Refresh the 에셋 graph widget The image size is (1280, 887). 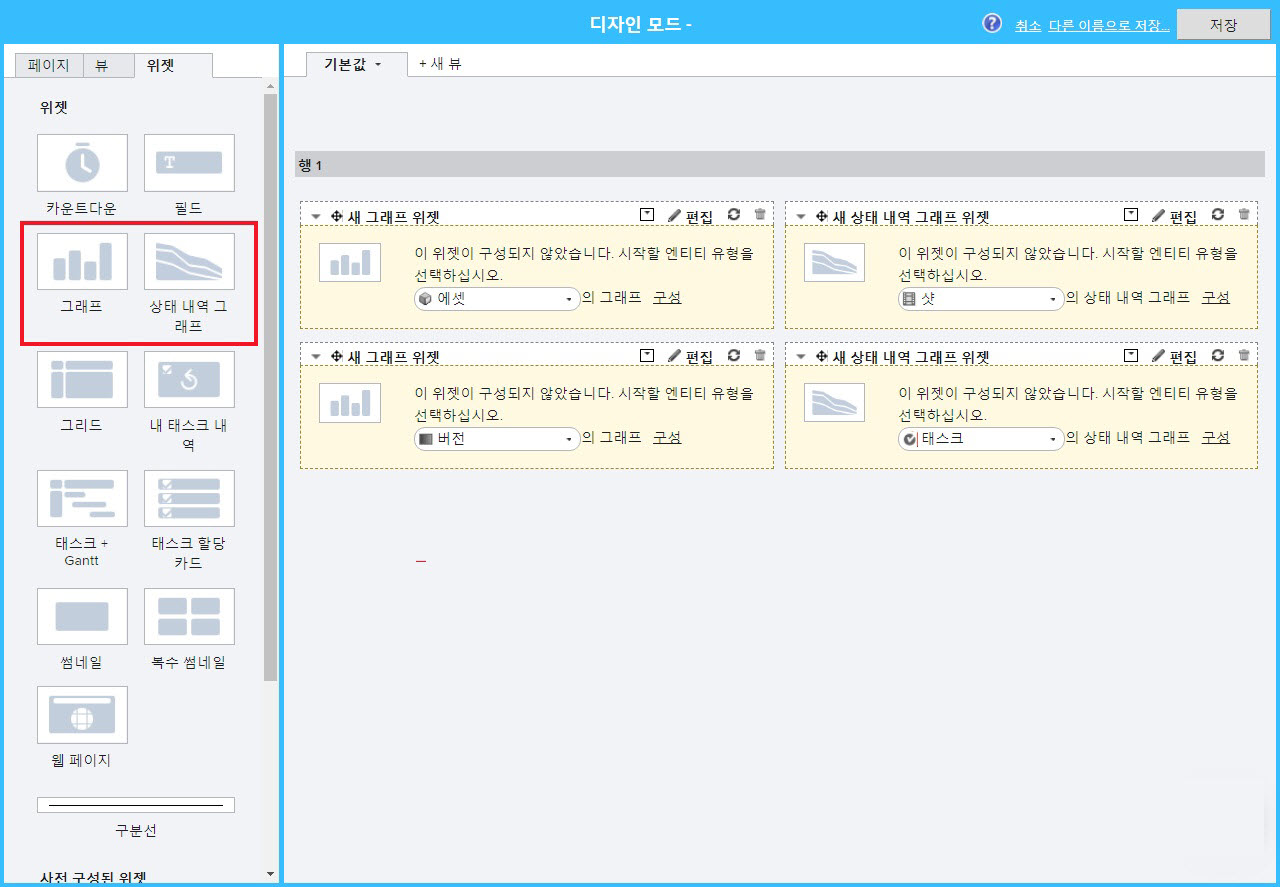[x=734, y=215]
